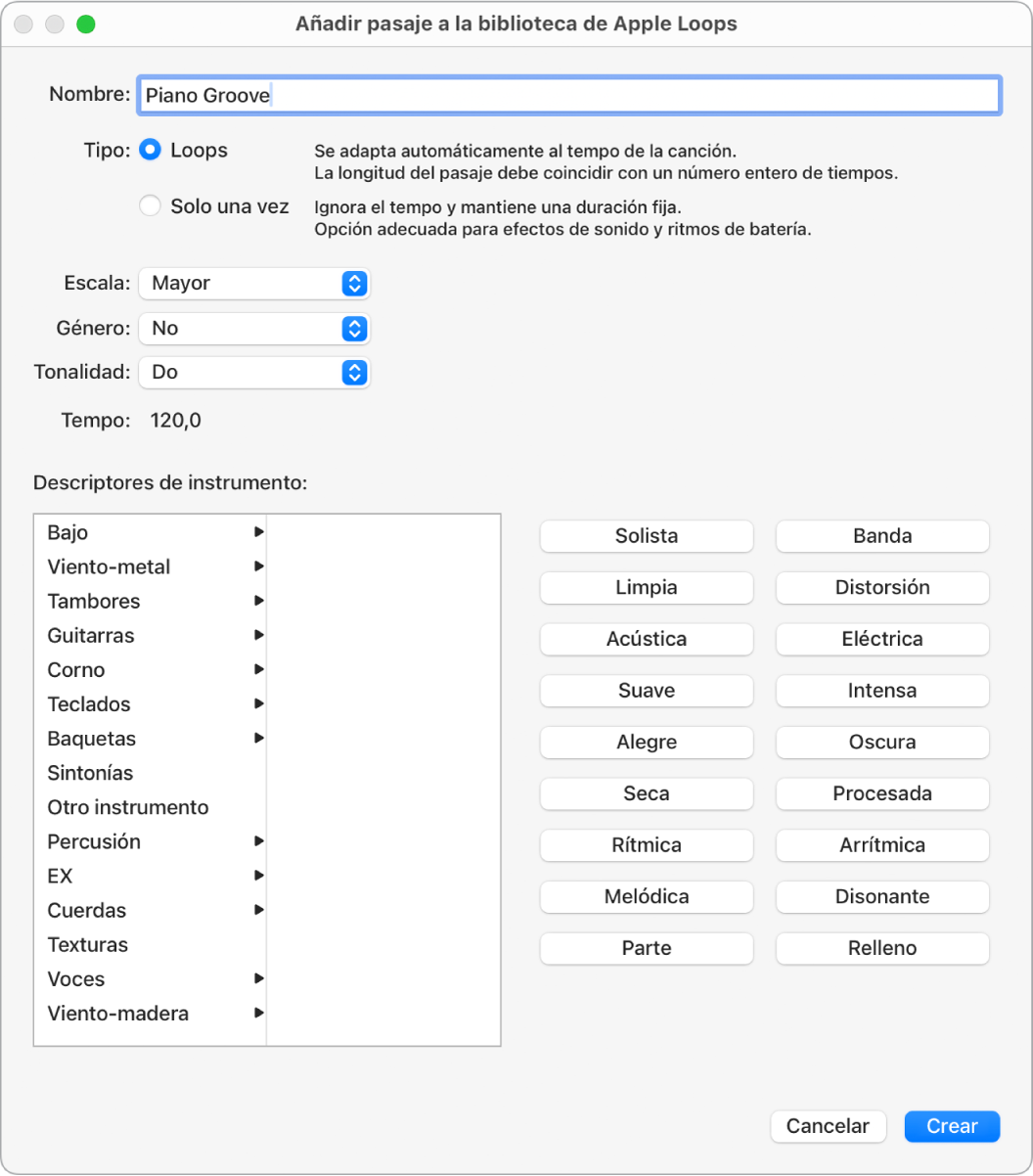Toggle the Procesada descriptor button
The image size is (1033, 1176).
(882, 793)
